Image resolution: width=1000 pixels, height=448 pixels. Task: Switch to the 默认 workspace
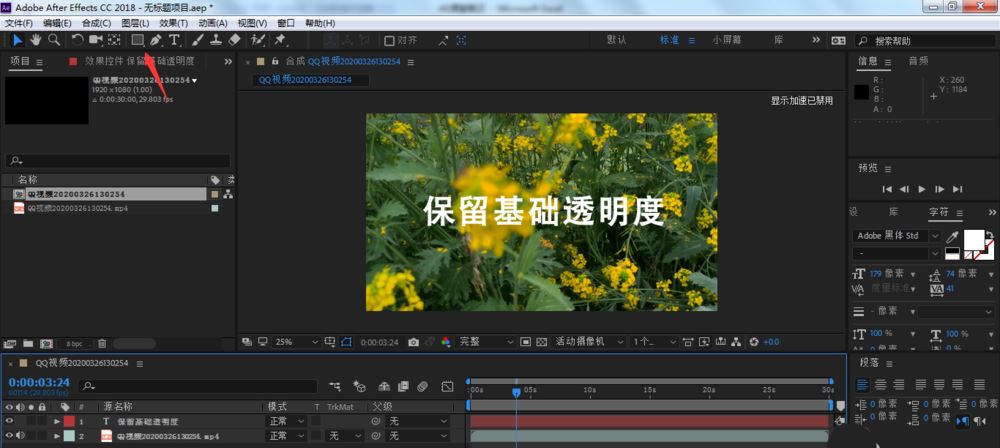click(617, 40)
